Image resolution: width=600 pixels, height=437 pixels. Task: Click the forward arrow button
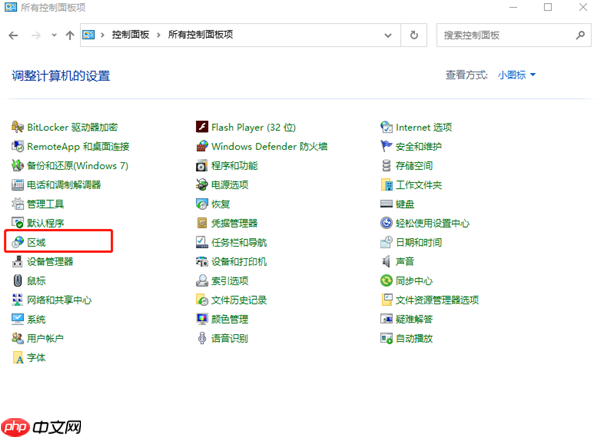click(36, 36)
